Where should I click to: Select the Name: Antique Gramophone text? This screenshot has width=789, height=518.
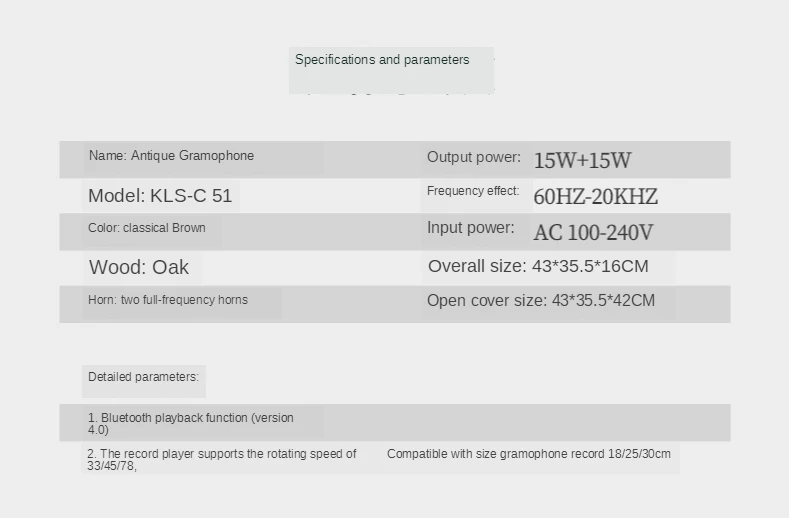pos(171,156)
